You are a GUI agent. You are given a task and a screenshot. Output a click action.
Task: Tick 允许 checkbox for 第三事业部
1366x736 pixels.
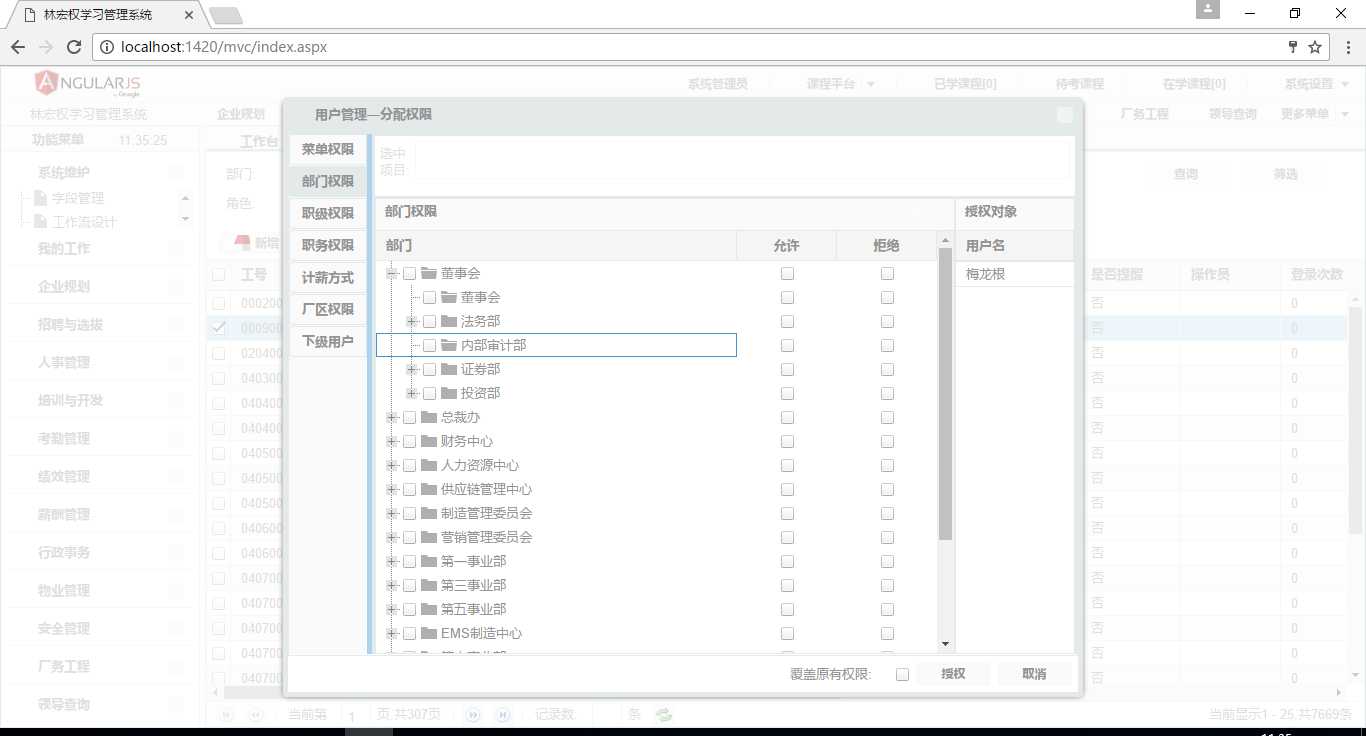787,585
